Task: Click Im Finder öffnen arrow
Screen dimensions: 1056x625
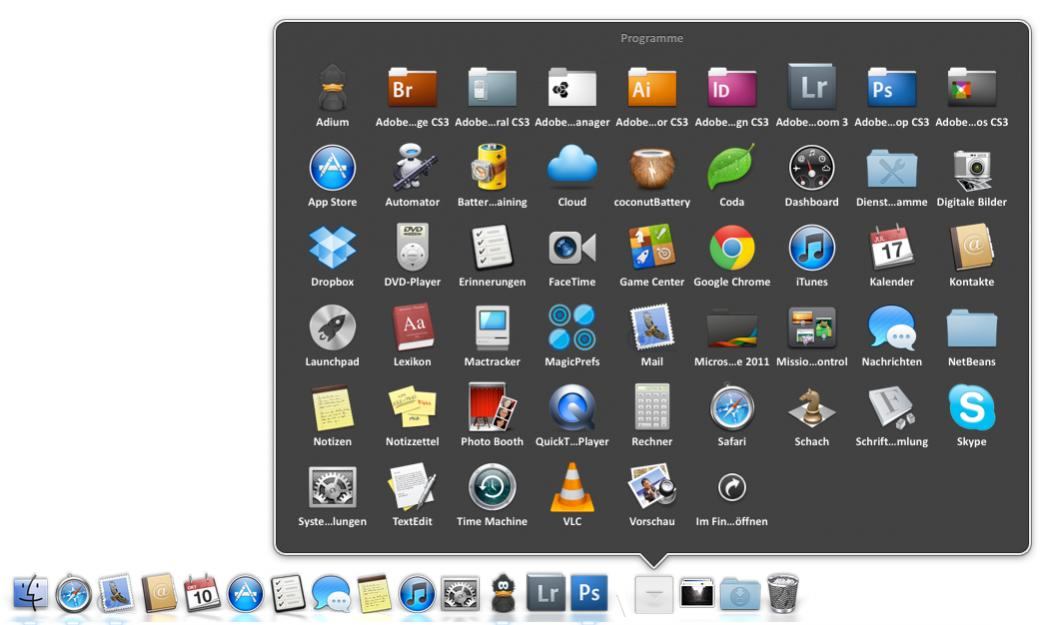Action: (731, 488)
